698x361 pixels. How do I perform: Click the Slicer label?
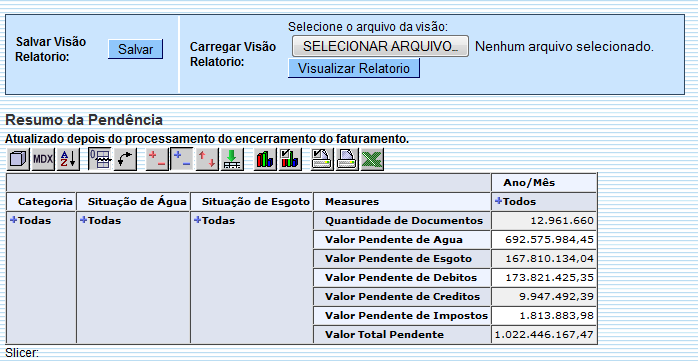click(x=22, y=353)
